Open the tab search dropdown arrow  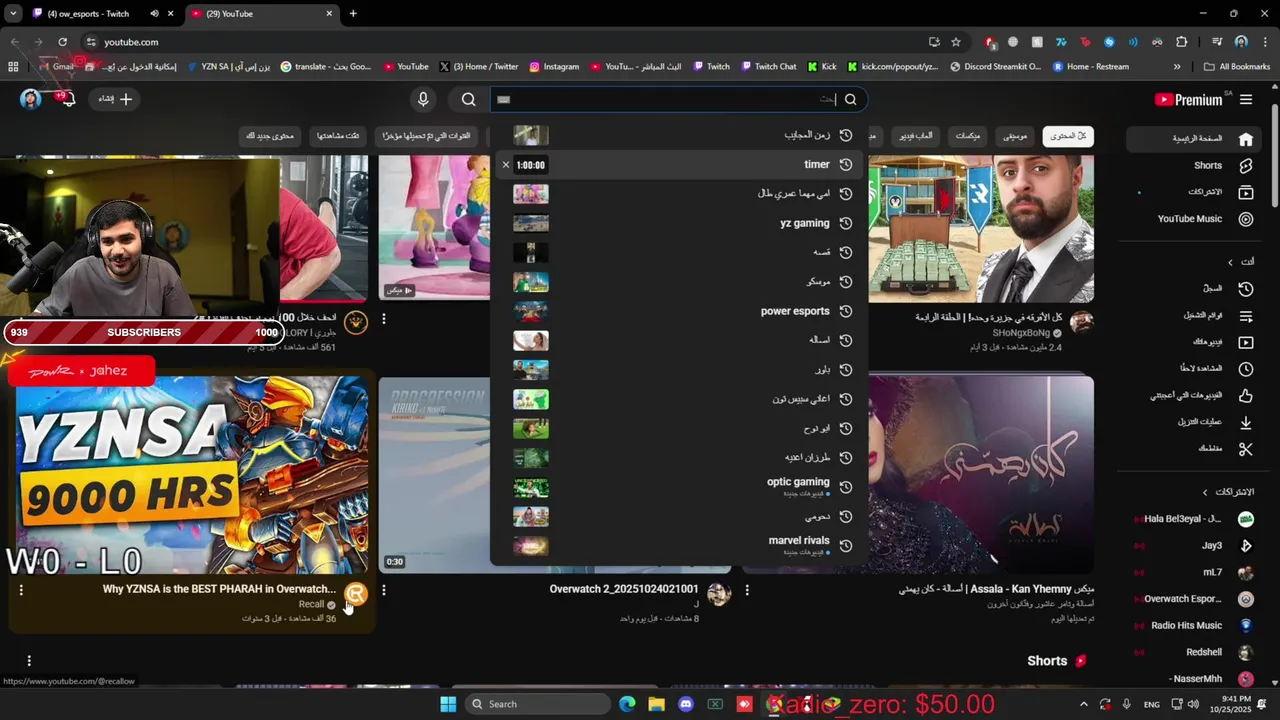13,14
